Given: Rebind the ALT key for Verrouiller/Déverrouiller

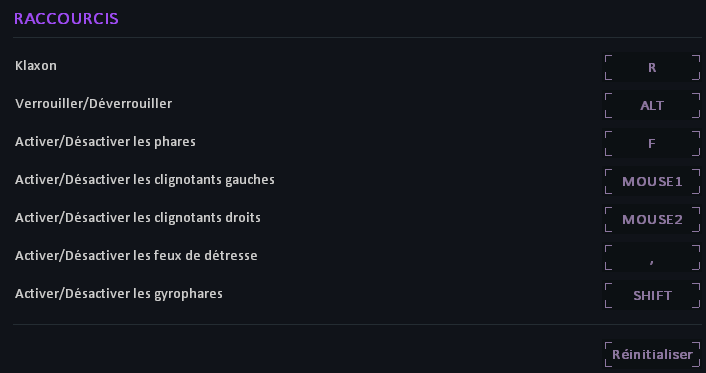Looking at the screenshot, I should [652, 105].
